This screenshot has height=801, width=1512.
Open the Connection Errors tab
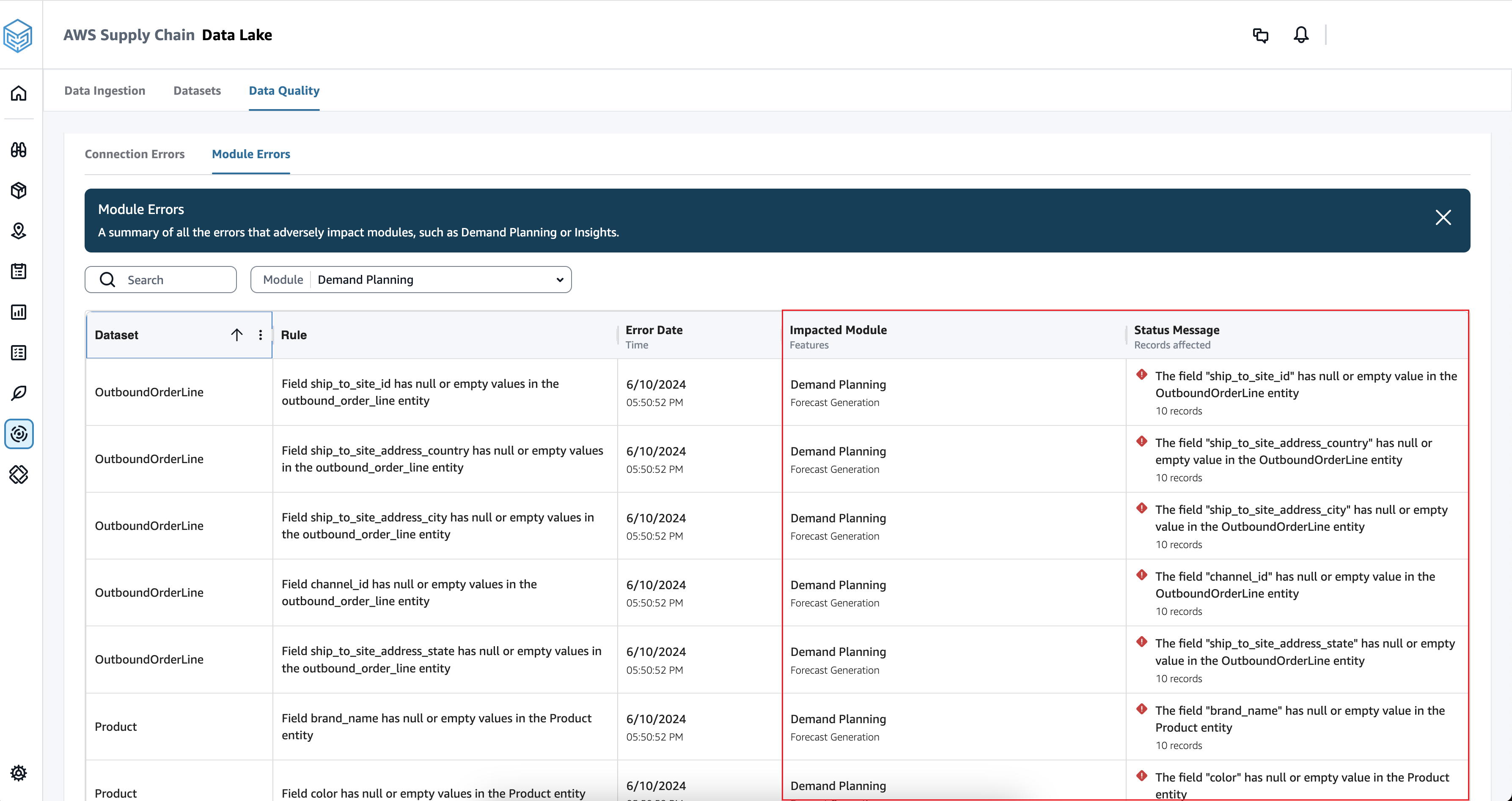coord(135,154)
